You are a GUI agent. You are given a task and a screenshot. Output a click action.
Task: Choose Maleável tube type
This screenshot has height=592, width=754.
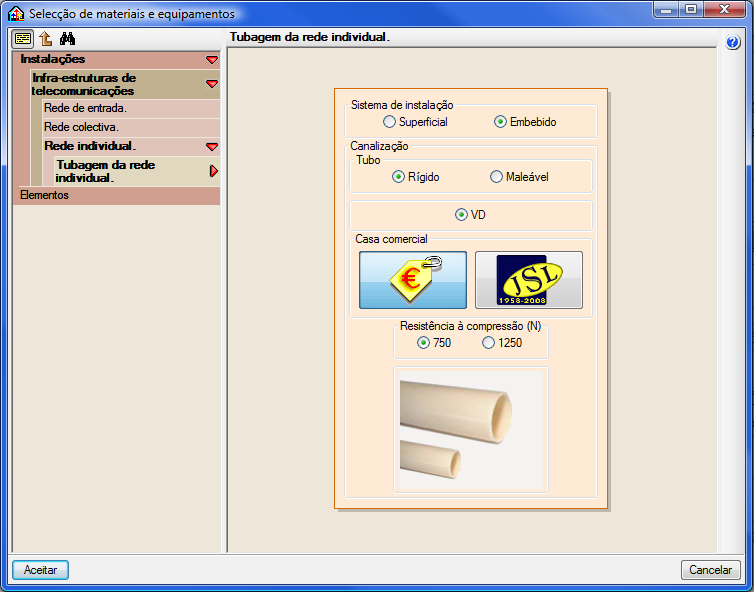496,177
